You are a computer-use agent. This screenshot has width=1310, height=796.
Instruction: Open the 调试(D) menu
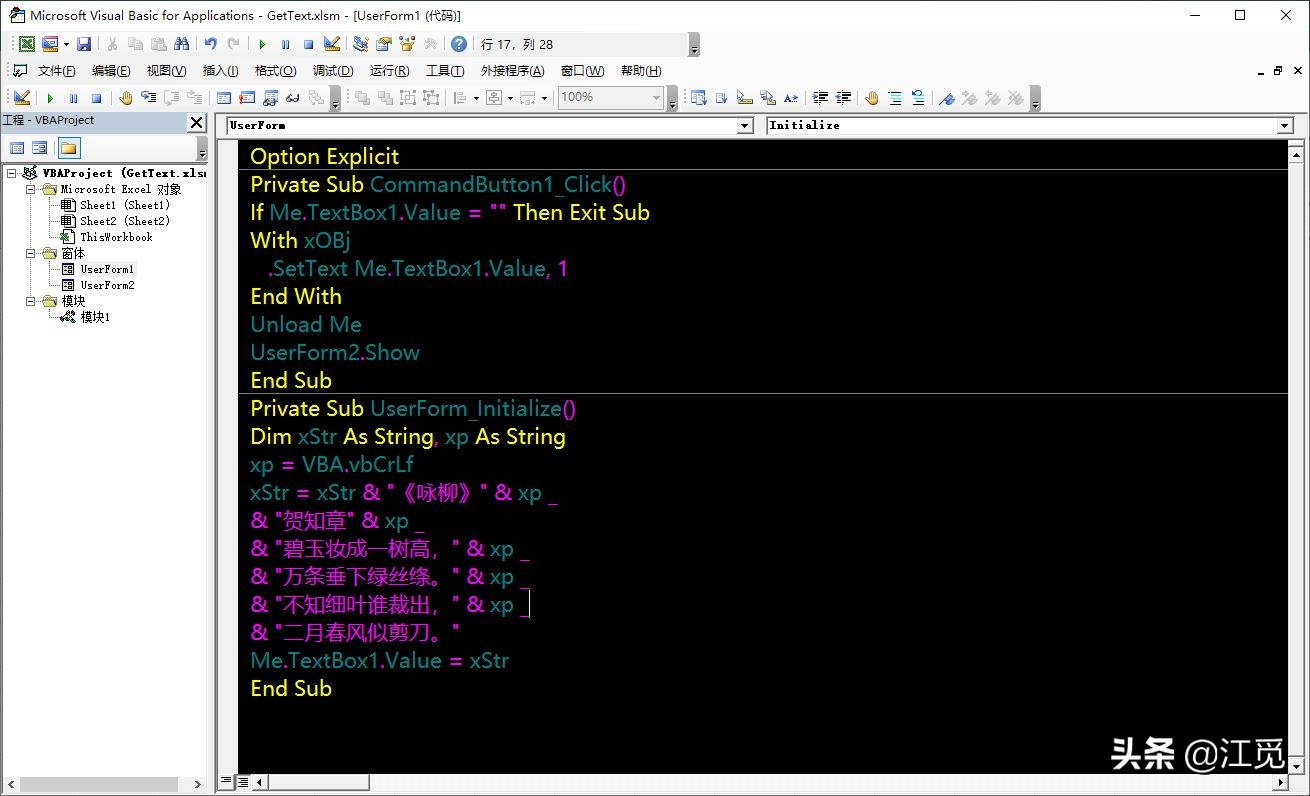pyautogui.click(x=333, y=71)
